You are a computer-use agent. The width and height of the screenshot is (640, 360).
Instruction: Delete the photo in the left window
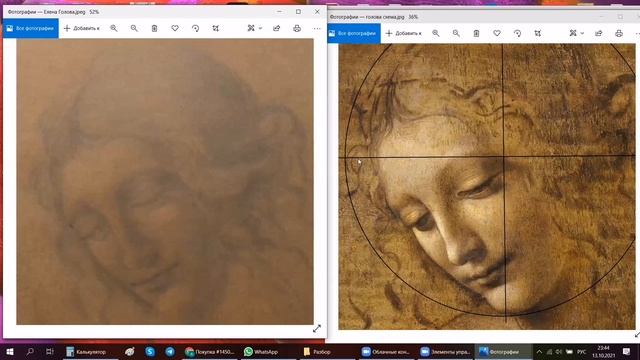[x=154, y=28]
